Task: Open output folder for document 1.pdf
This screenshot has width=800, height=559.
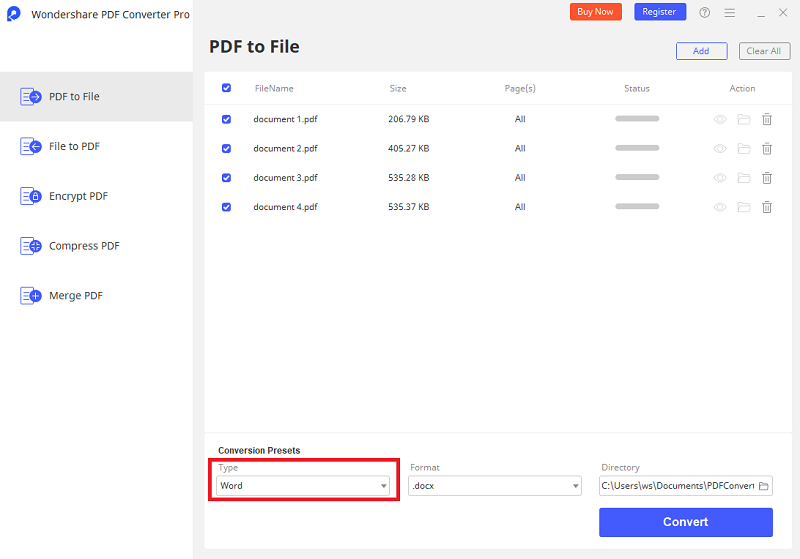Action: [x=744, y=119]
